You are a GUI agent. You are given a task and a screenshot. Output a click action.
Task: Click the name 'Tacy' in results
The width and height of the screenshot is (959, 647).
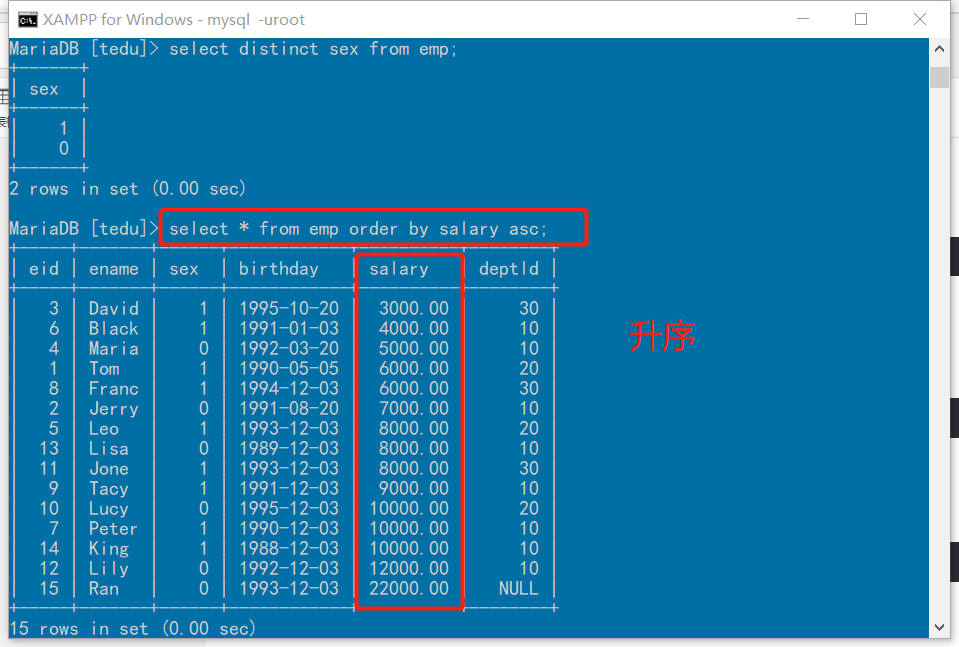(x=109, y=489)
